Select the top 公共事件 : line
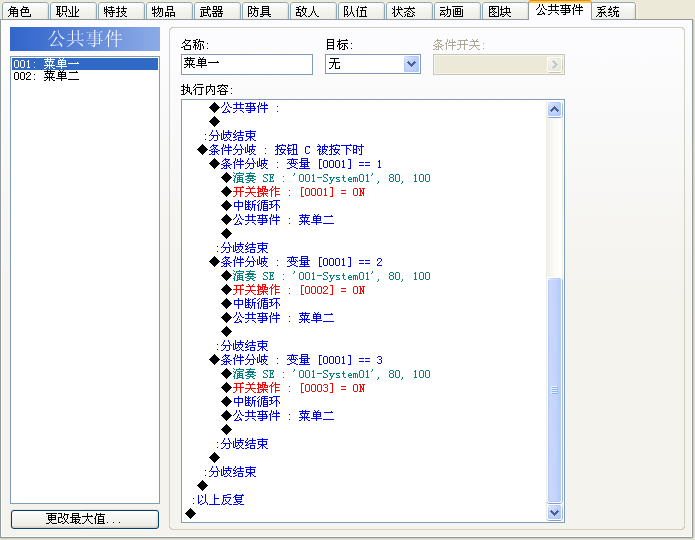The width and height of the screenshot is (695, 540). pyautogui.click(x=244, y=108)
